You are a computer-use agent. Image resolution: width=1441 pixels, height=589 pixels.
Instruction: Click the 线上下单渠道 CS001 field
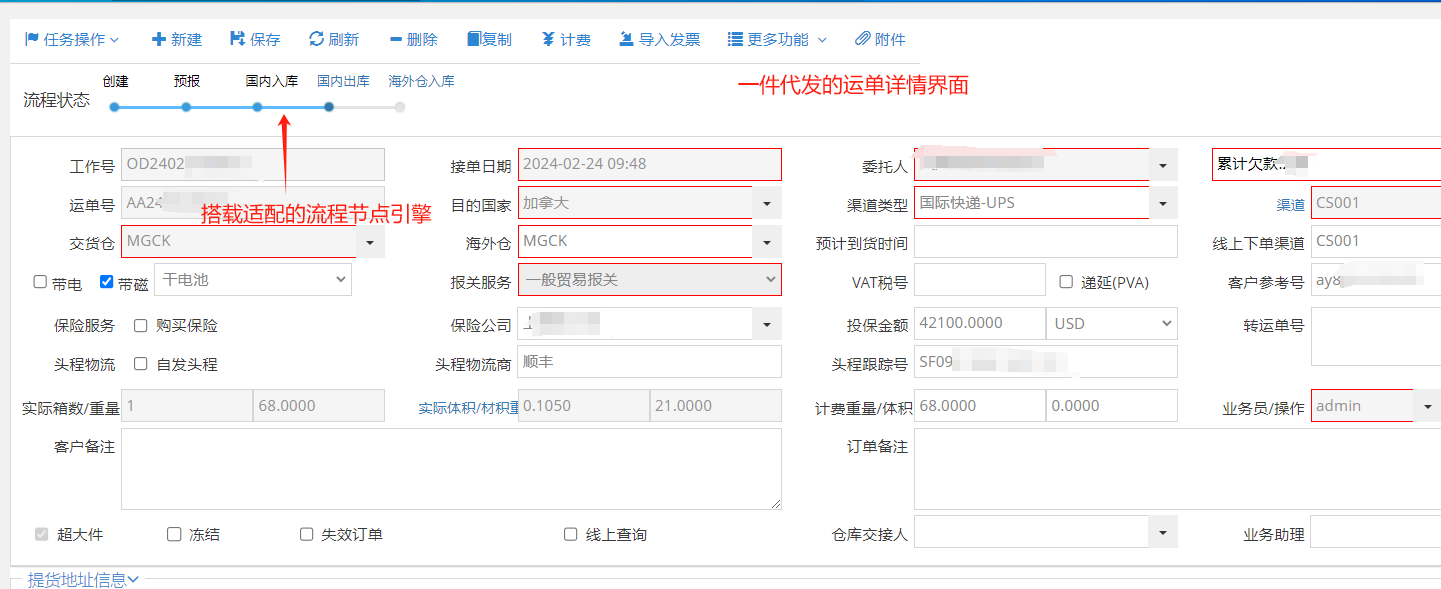1376,242
